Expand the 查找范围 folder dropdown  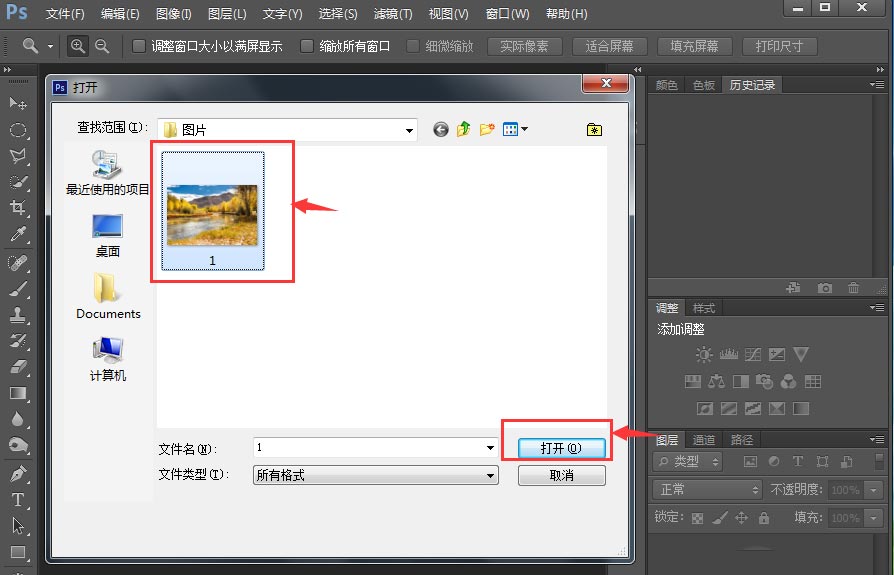point(409,131)
